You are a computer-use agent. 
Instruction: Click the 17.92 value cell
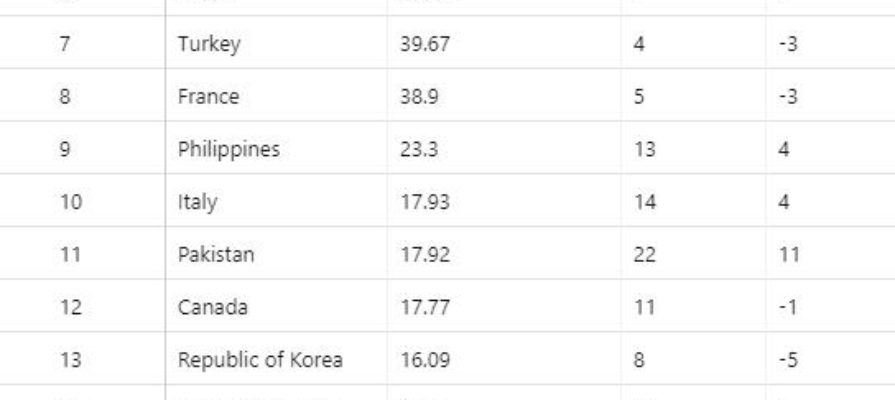coord(504,253)
